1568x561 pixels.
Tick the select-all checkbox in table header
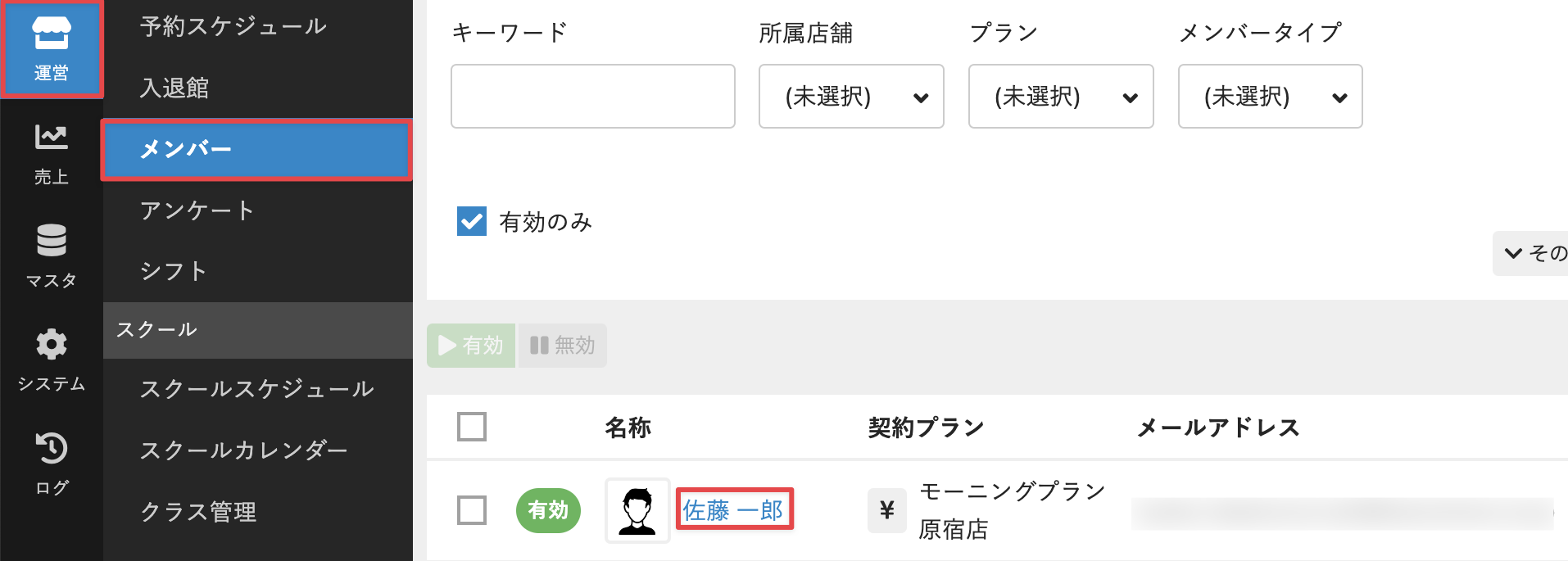[x=472, y=427]
